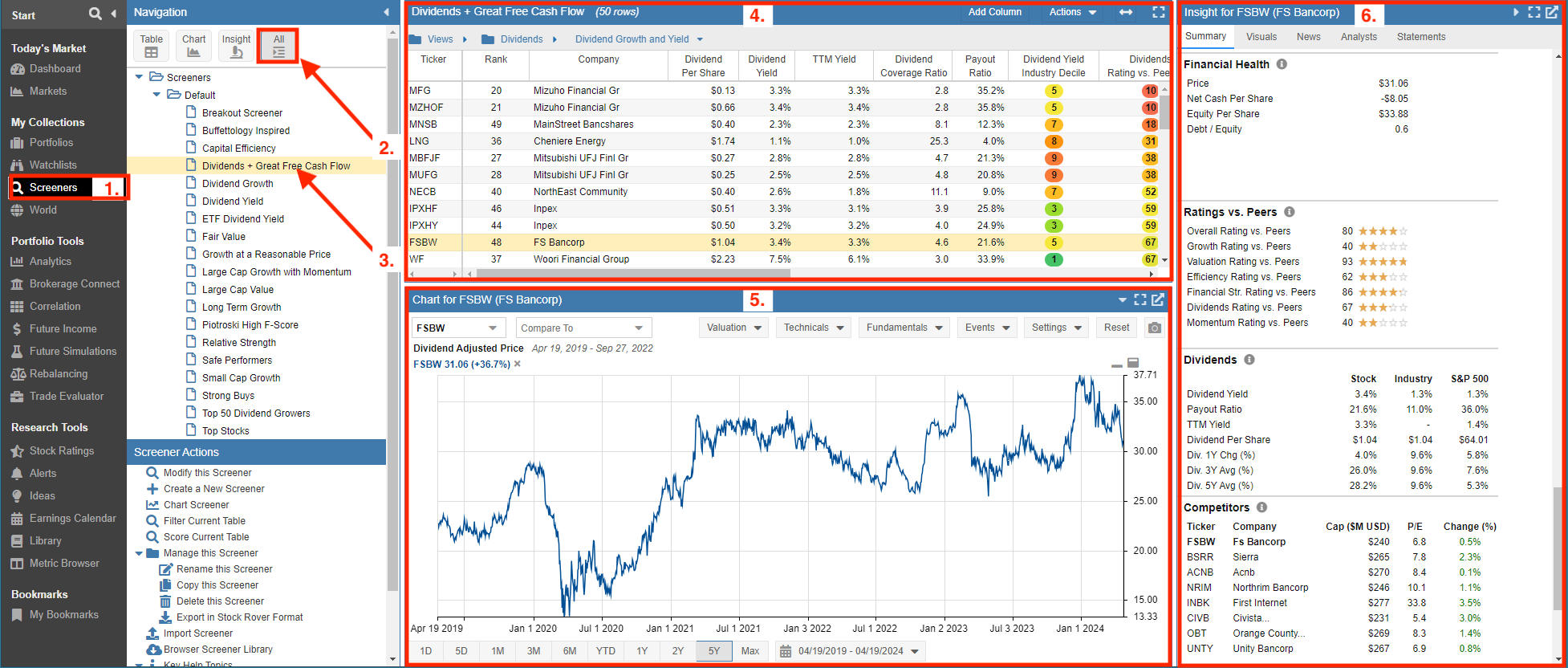This screenshot has height=668, width=1568.
Task: Open Alerts in Research Tools
Action: tap(43, 474)
